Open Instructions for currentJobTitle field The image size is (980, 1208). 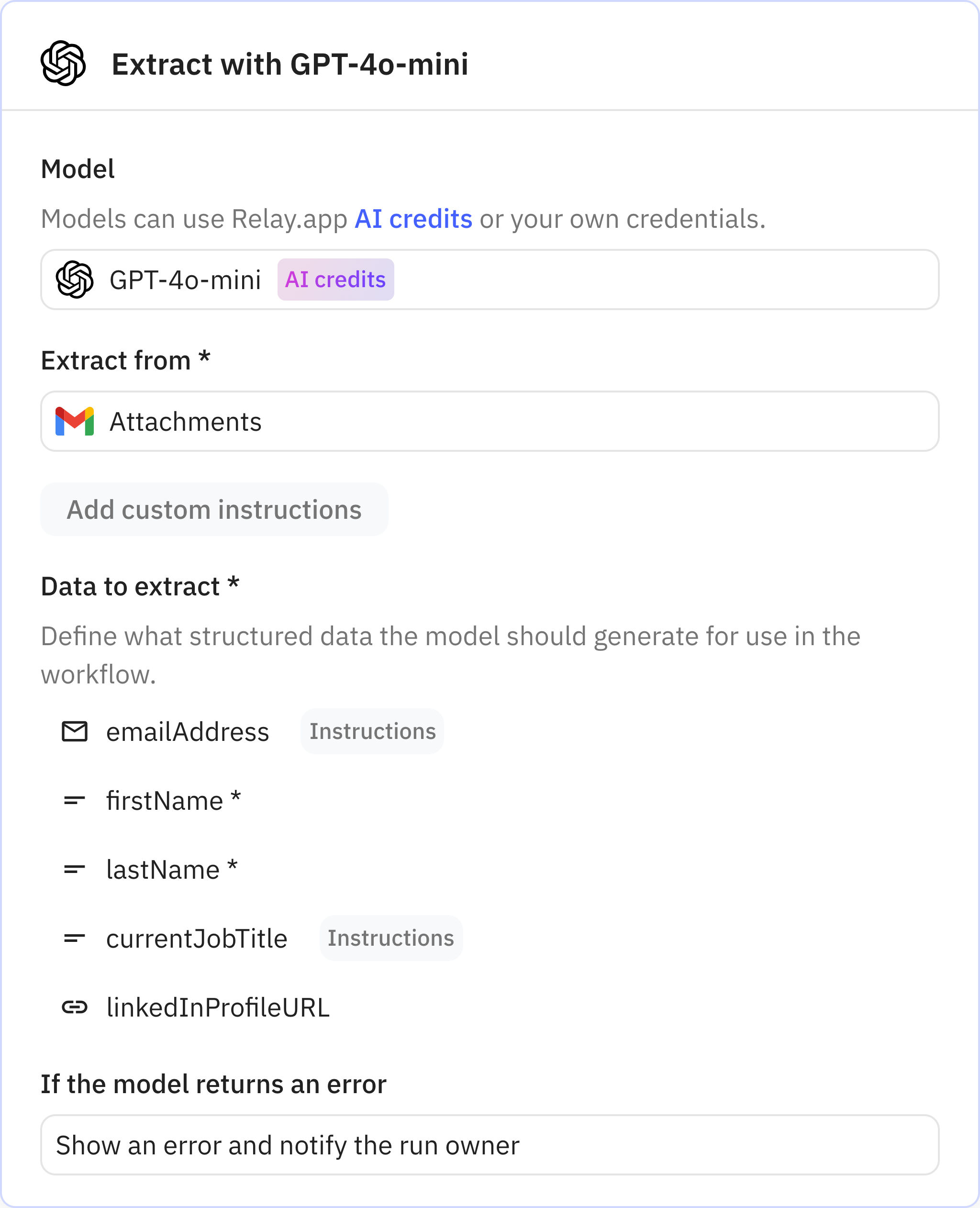tap(390, 938)
